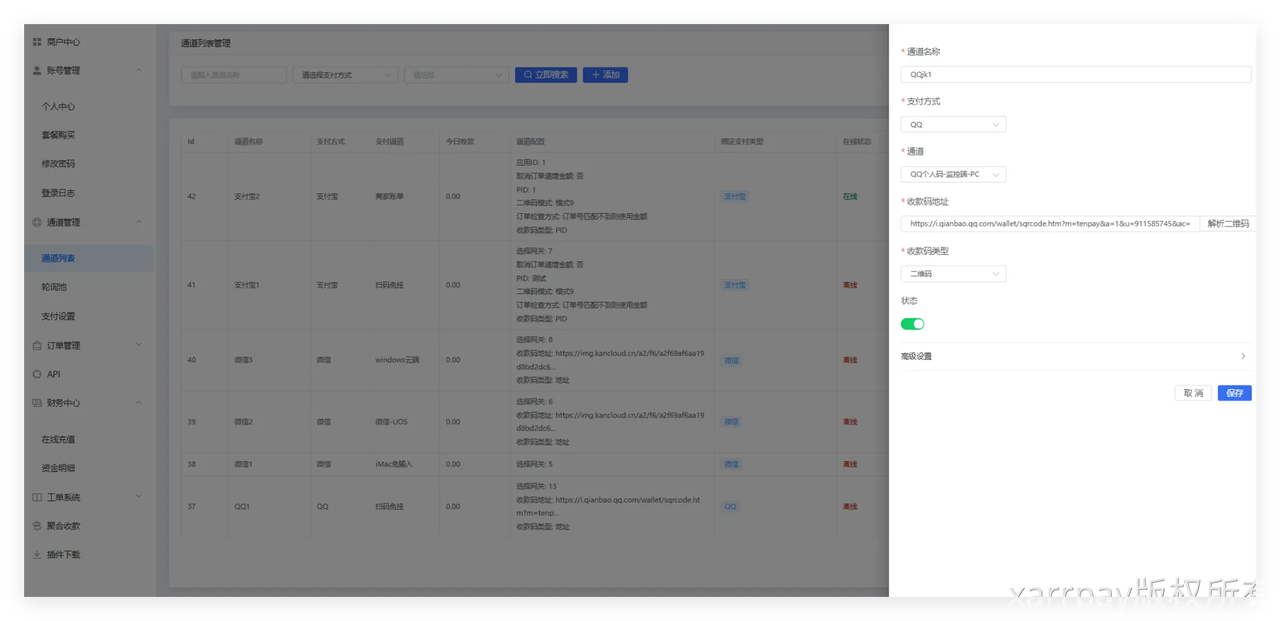Click the 聚合收款 icon in sidebar
The height and width of the screenshot is (621, 1280).
click(x=37, y=526)
